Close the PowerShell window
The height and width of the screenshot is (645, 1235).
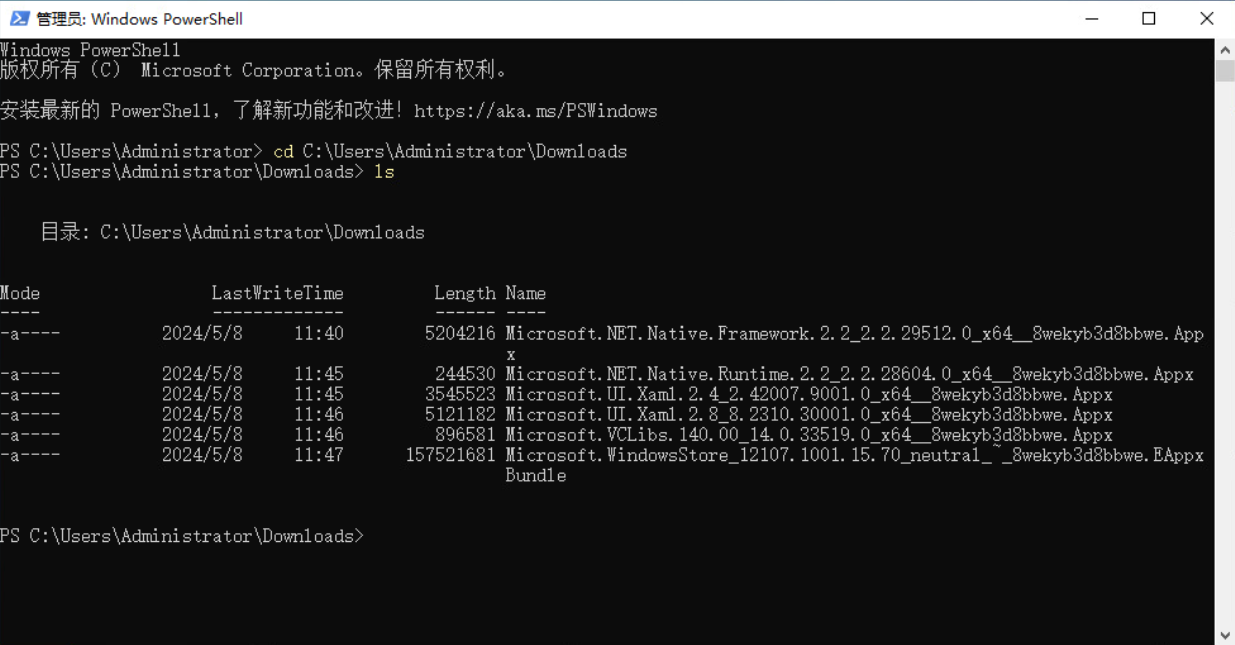tap(1206, 19)
